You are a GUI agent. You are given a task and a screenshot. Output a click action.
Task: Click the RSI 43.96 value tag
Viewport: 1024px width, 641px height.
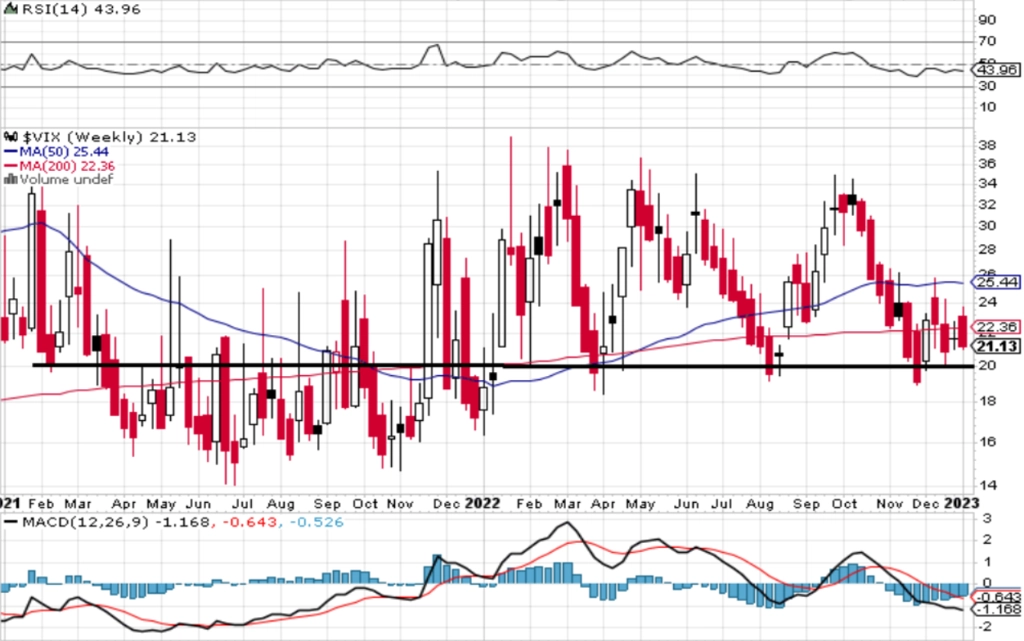996,69
